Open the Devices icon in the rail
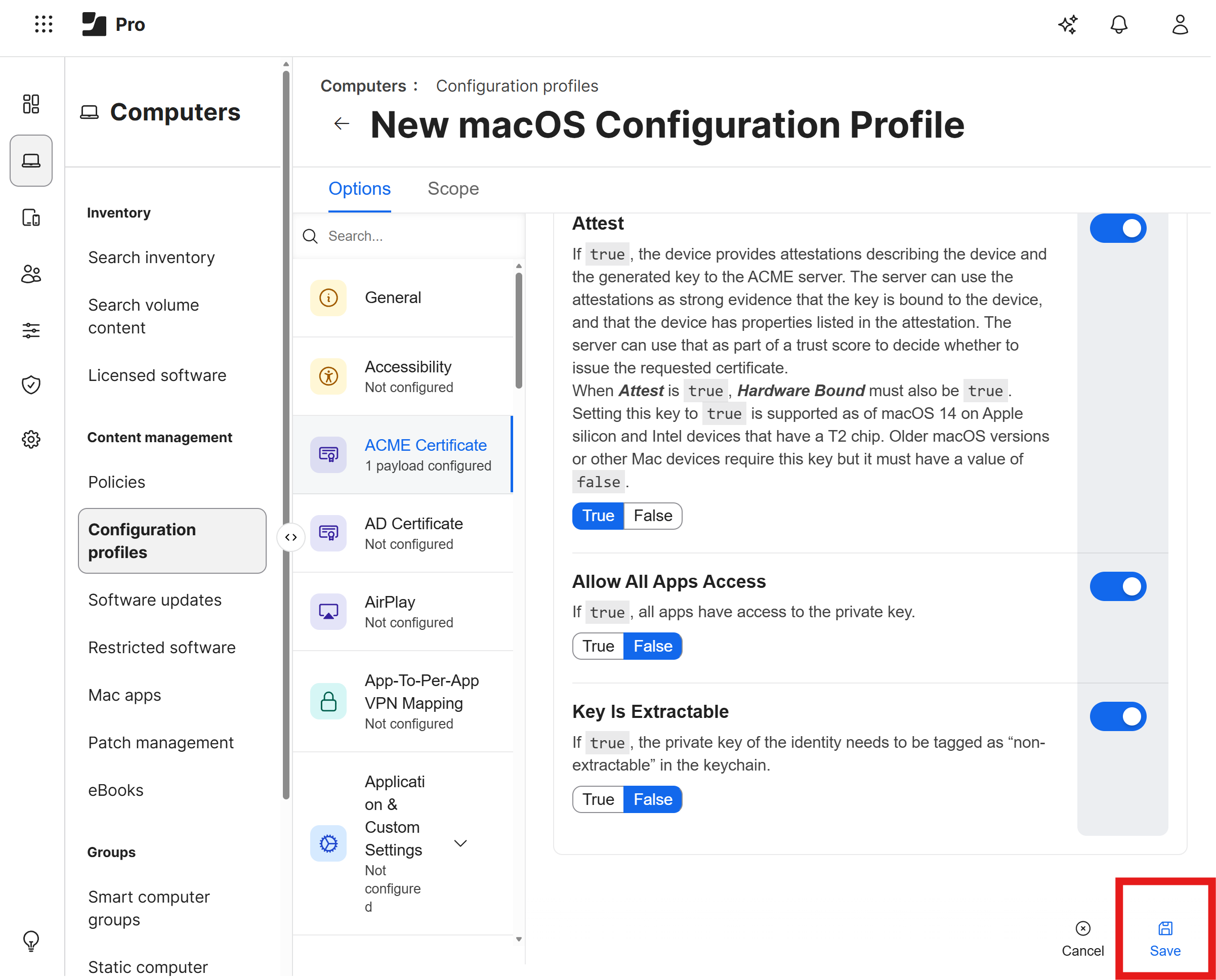The height and width of the screenshot is (980, 1216). click(x=31, y=218)
